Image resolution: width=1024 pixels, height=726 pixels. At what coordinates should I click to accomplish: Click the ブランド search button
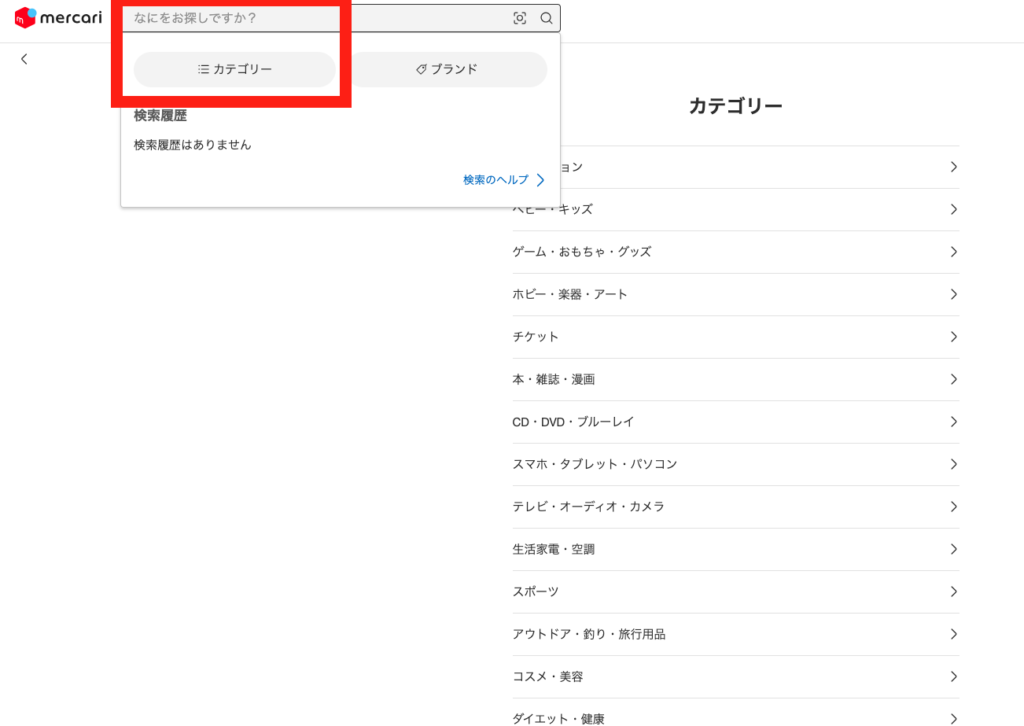[x=447, y=69]
